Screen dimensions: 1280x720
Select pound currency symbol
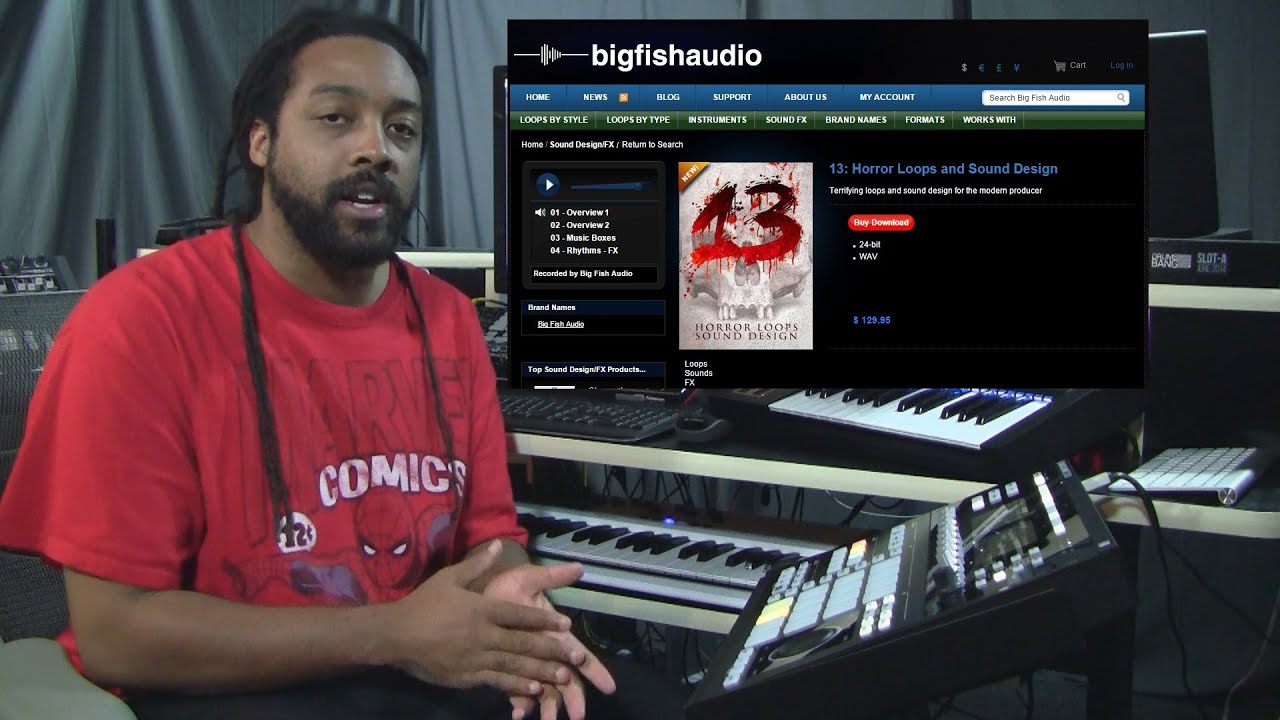998,68
